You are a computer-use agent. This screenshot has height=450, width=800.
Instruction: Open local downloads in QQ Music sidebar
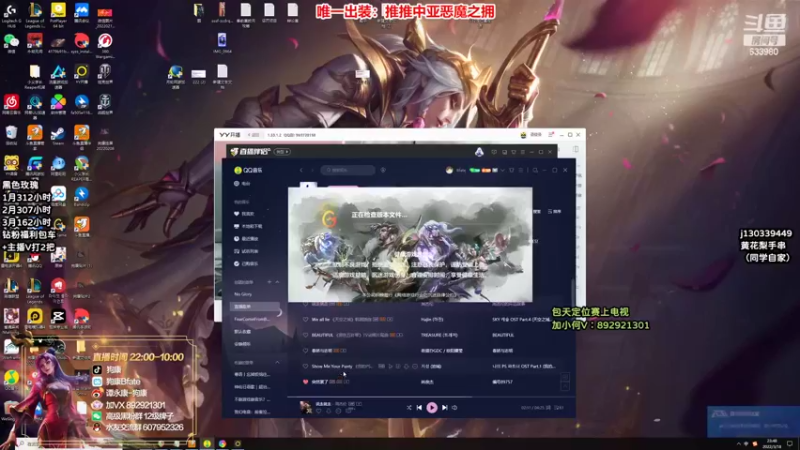pos(248,226)
